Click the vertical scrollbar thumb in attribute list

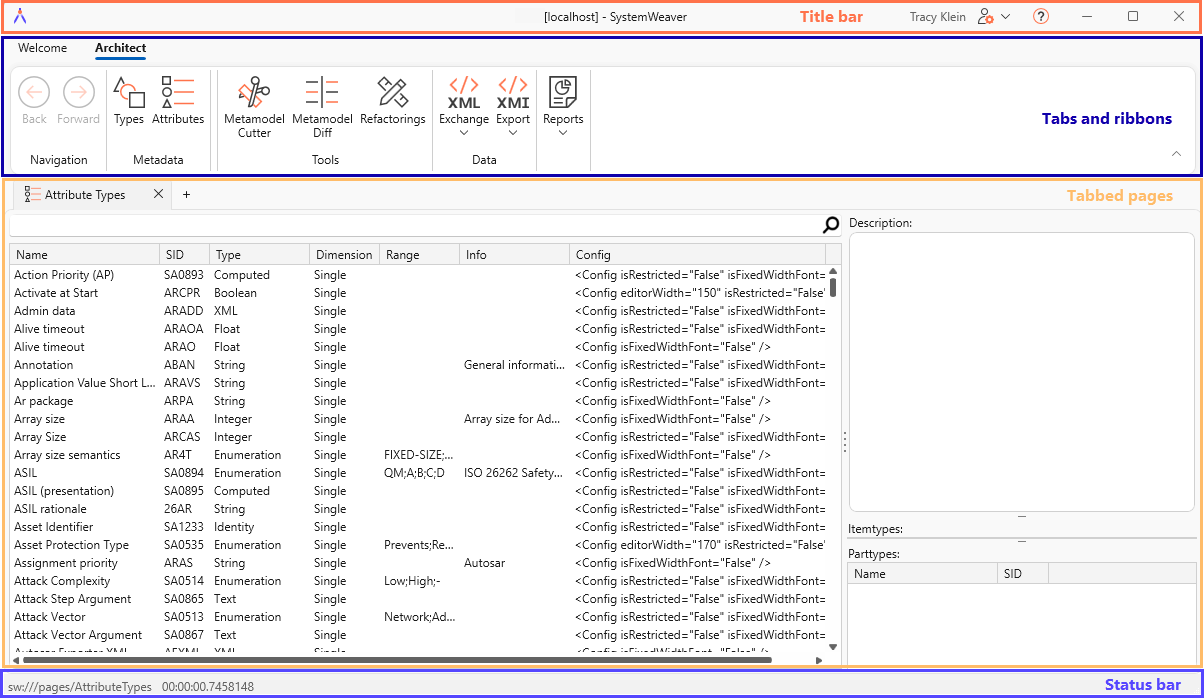coord(833,287)
